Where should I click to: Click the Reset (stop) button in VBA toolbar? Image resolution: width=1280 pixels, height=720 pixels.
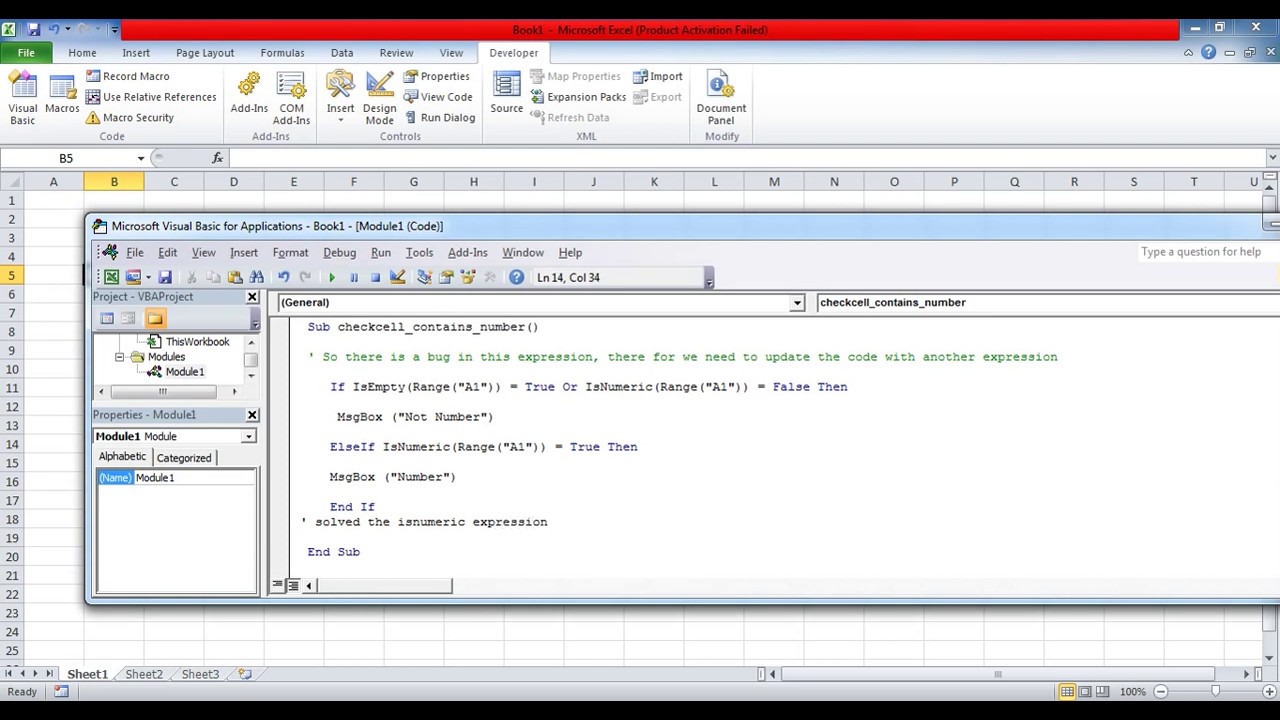pyautogui.click(x=376, y=277)
